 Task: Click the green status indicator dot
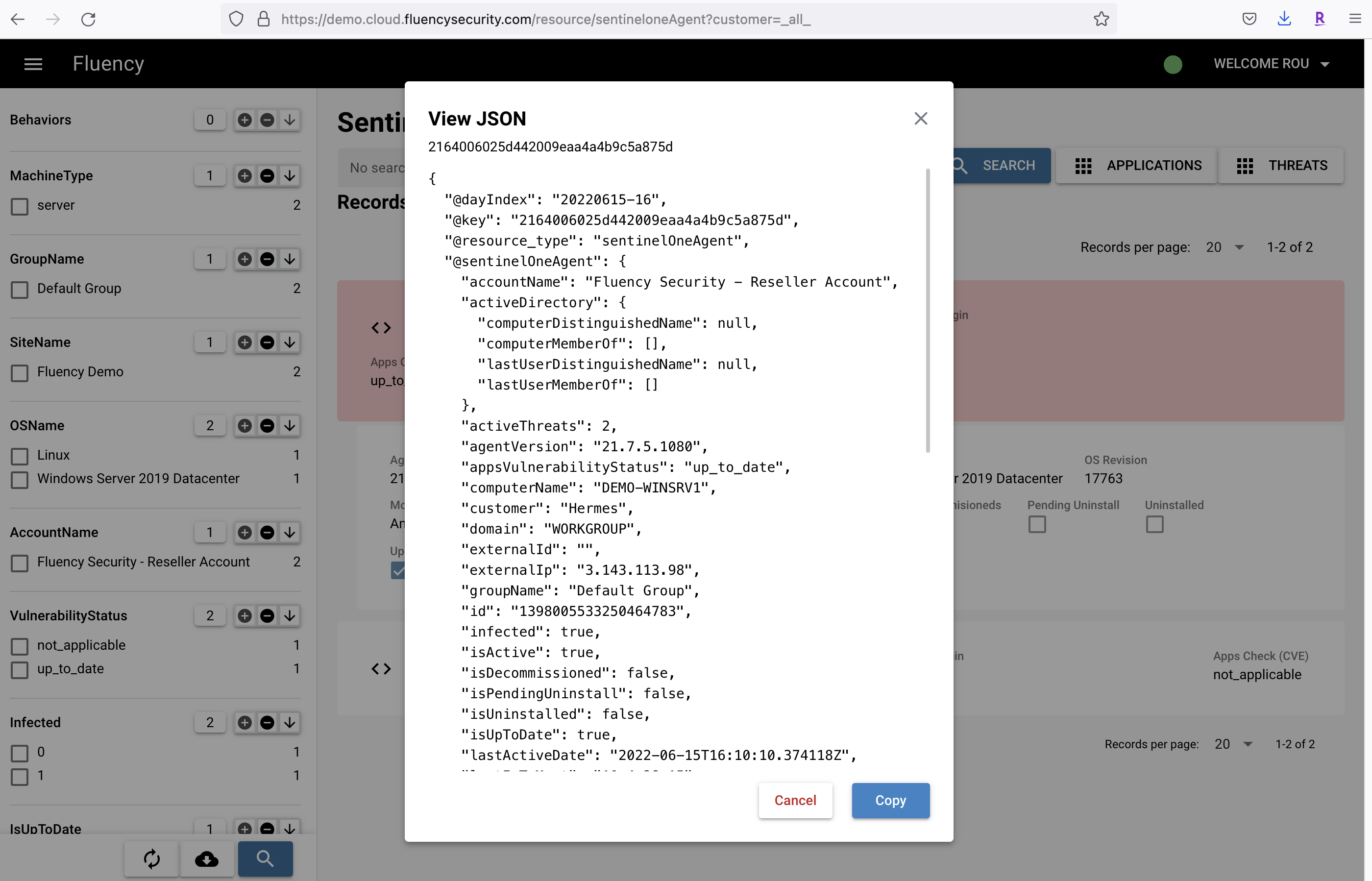[x=1172, y=64]
